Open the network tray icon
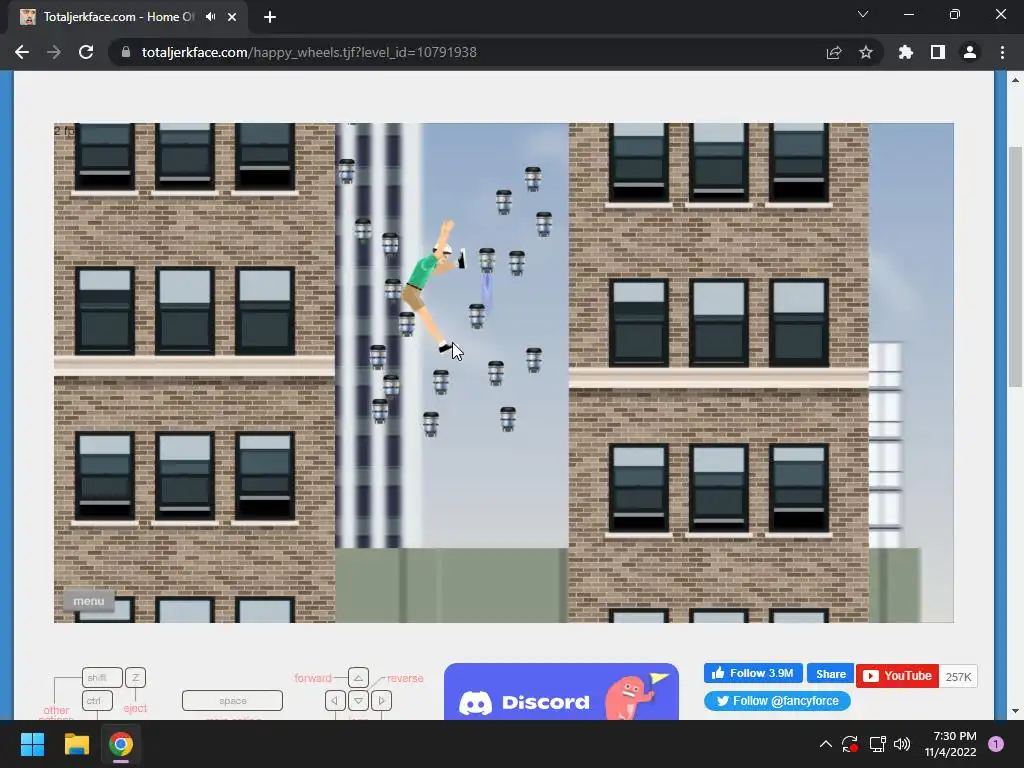 click(877, 744)
